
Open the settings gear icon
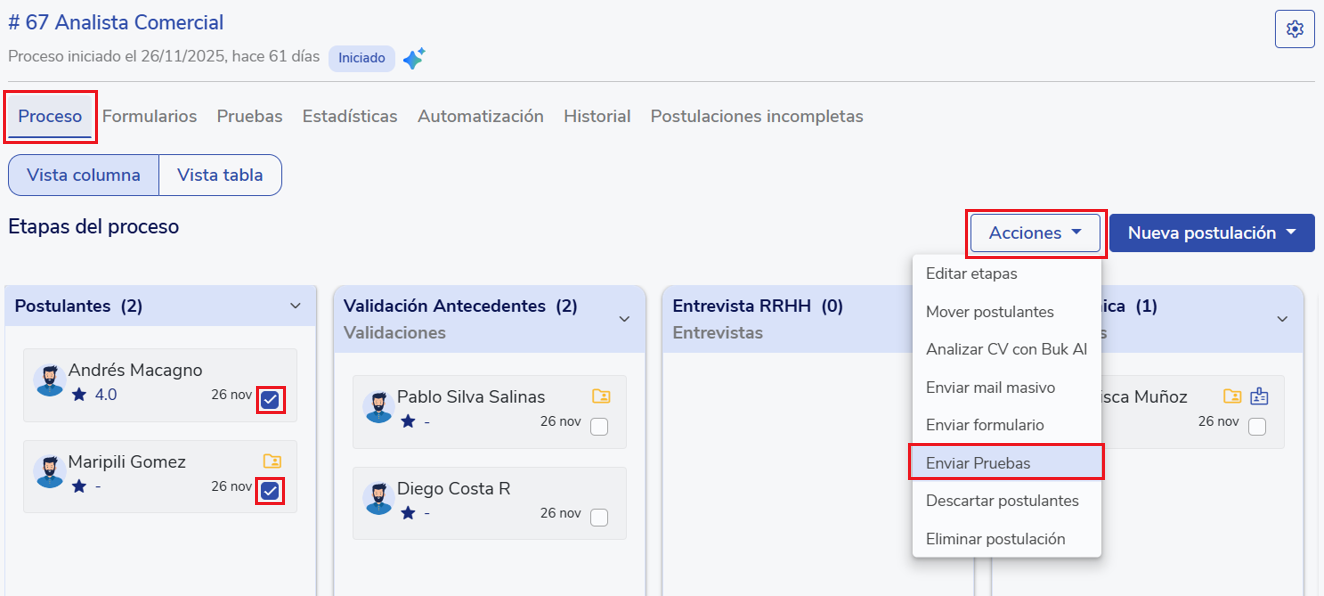point(1295,29)
